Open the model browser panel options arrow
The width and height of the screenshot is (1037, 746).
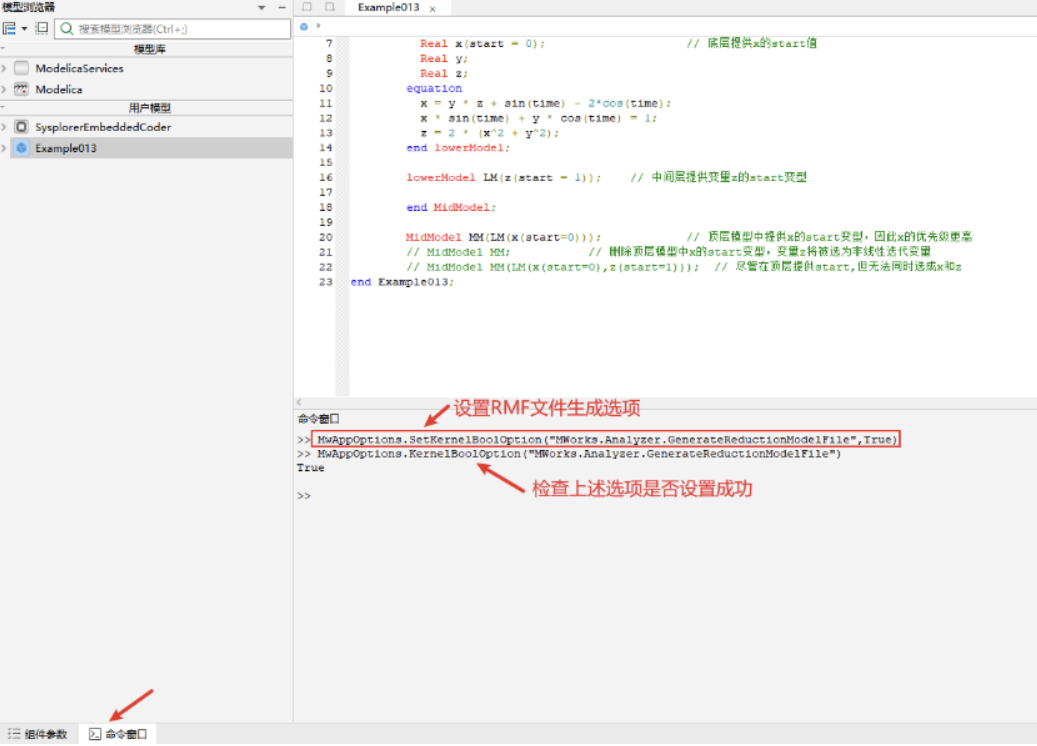[262, 7]
